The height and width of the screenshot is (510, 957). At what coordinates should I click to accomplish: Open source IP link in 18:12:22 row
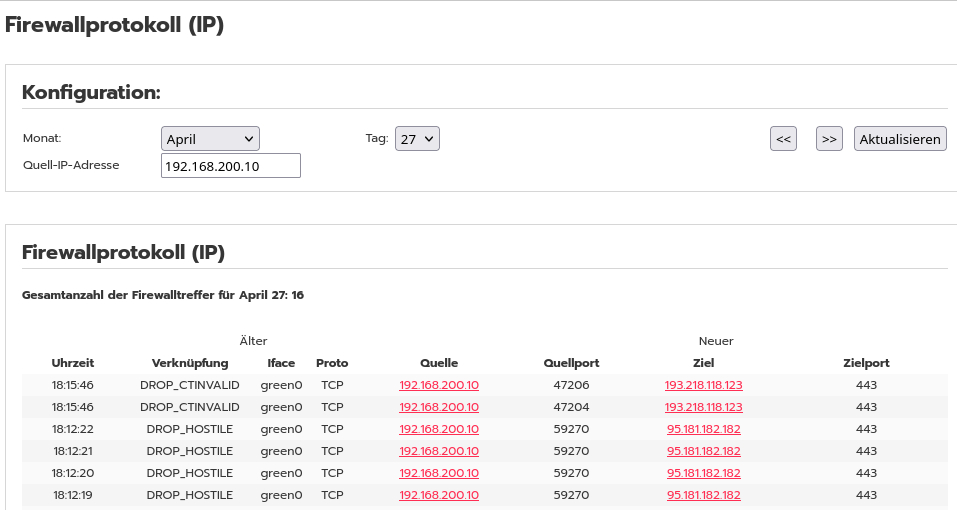pos(439,429)
